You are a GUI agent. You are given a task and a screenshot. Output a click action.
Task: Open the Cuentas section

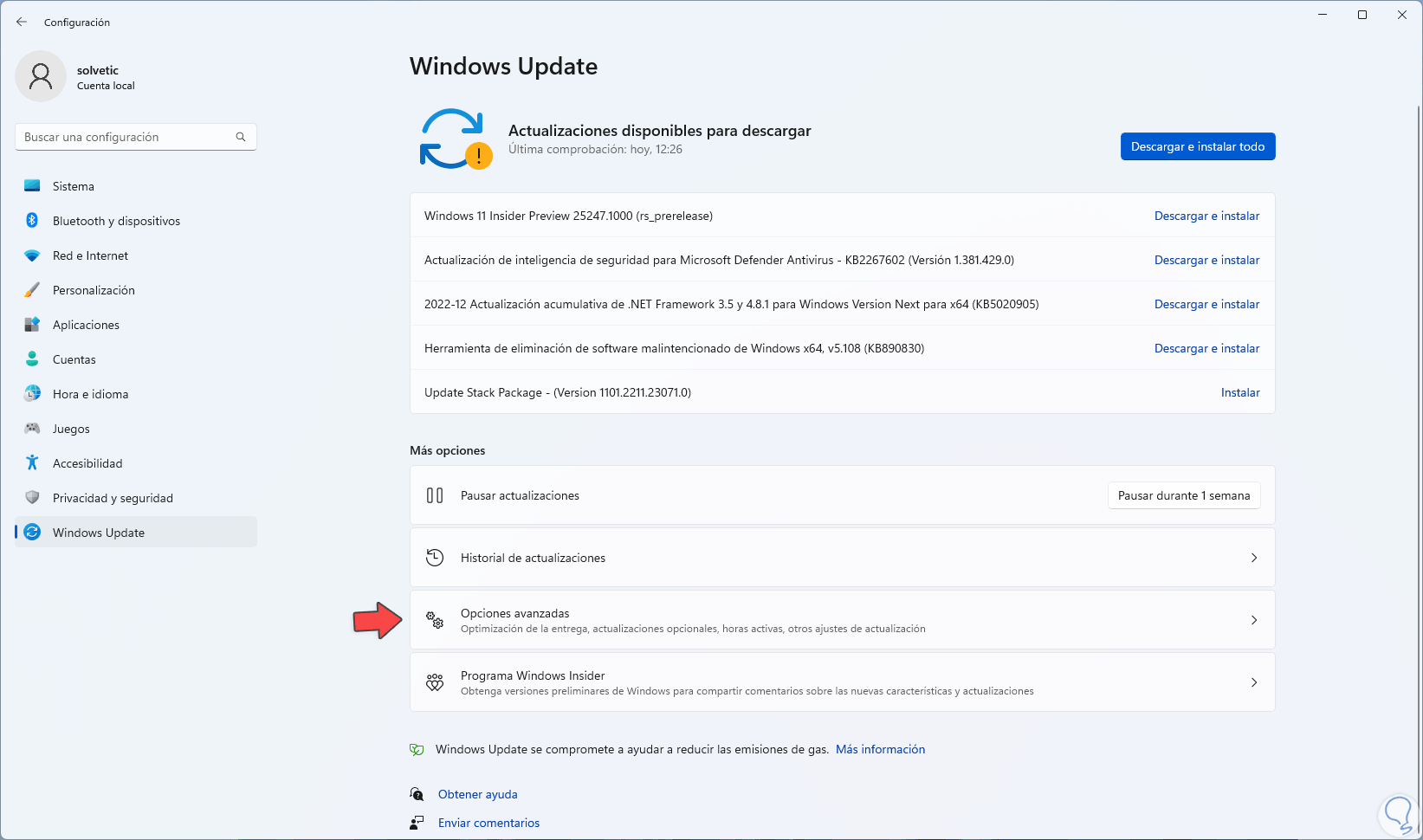(x=74, y=359)
